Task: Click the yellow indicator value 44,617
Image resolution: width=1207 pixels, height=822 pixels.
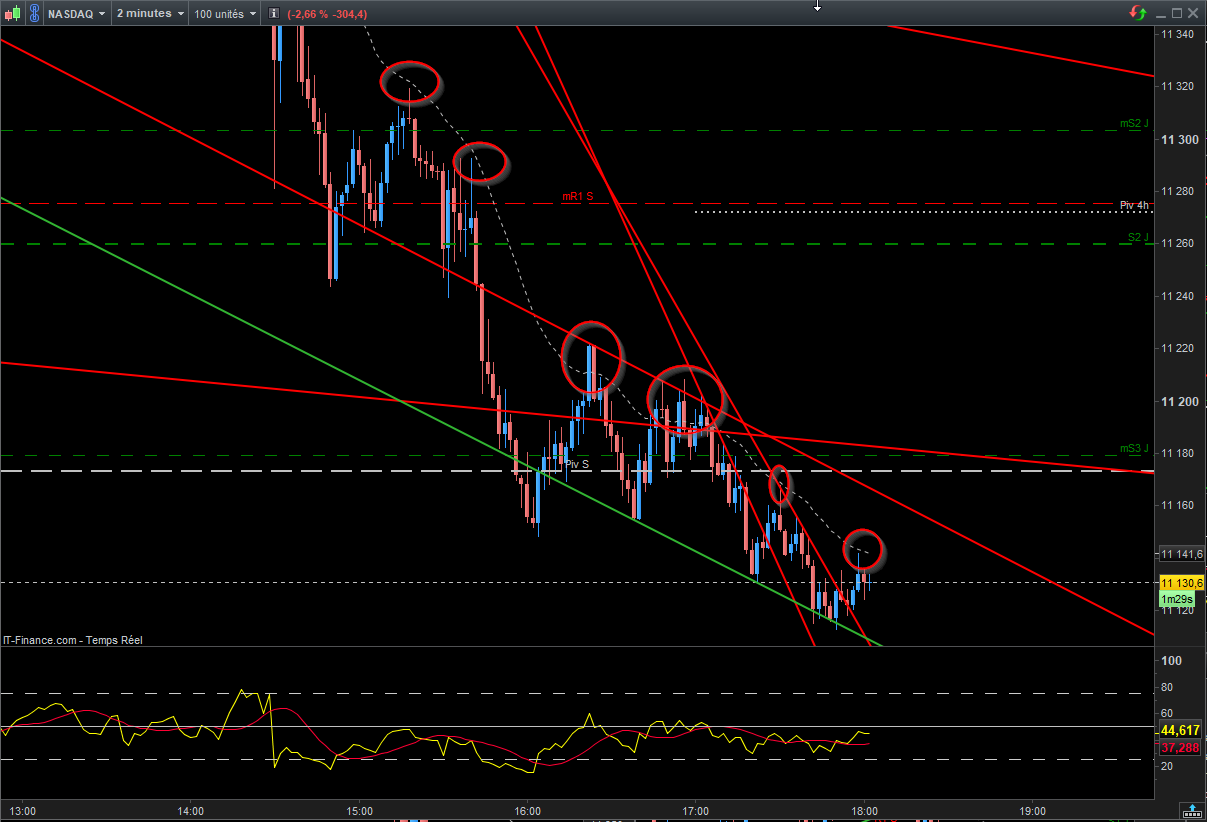Action: point(1179,730)
